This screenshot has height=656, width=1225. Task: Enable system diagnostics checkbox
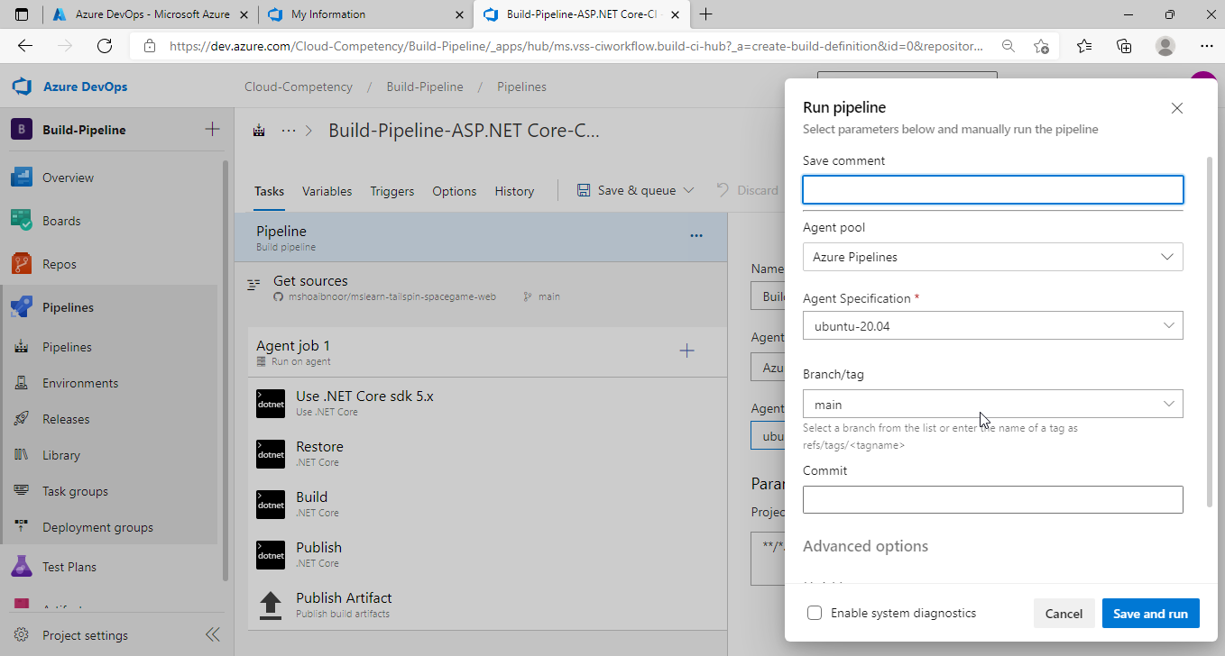point(815,613)
